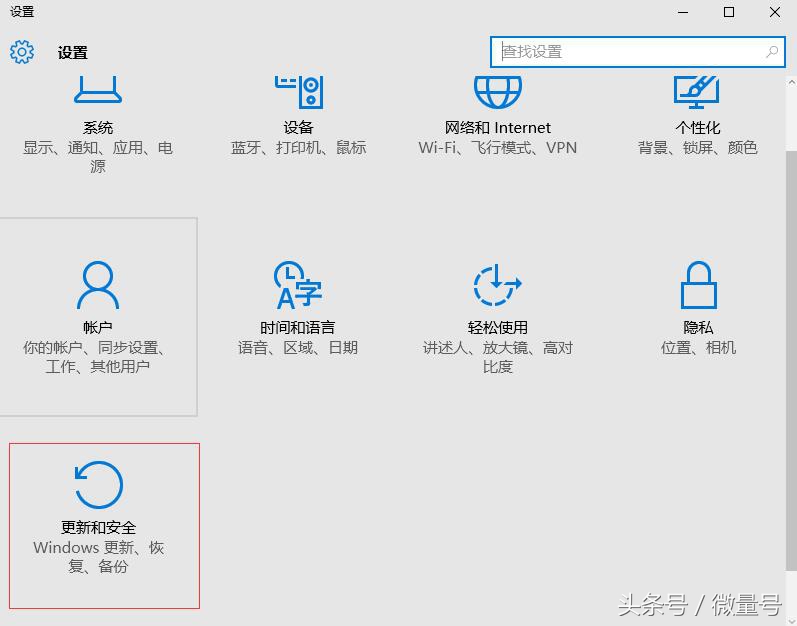Minimize the 设置 window
The image size is (797, 626).
pos(683,12)
